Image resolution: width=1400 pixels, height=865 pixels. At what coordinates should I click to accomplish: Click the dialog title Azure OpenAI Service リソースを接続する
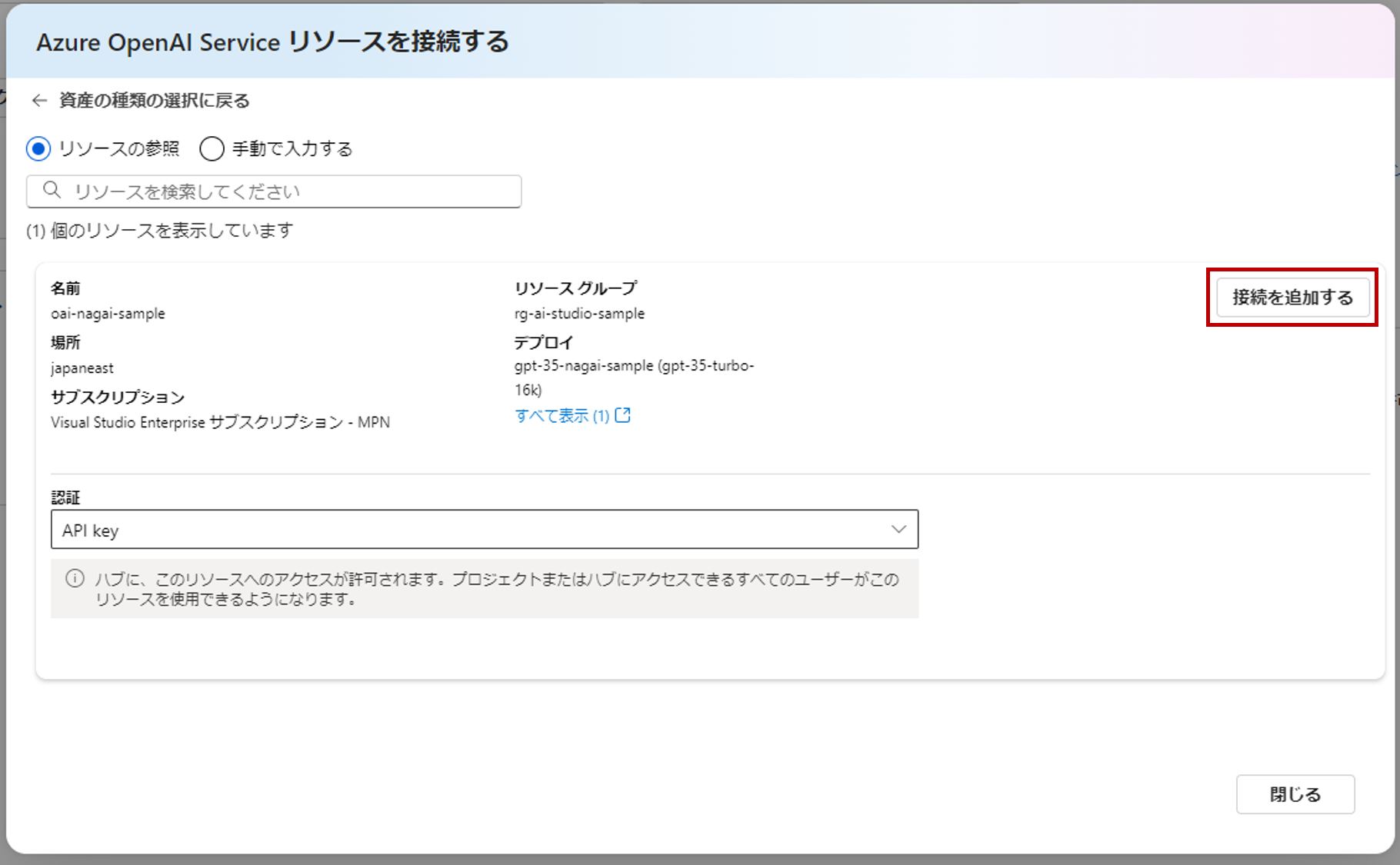[273, 42]
